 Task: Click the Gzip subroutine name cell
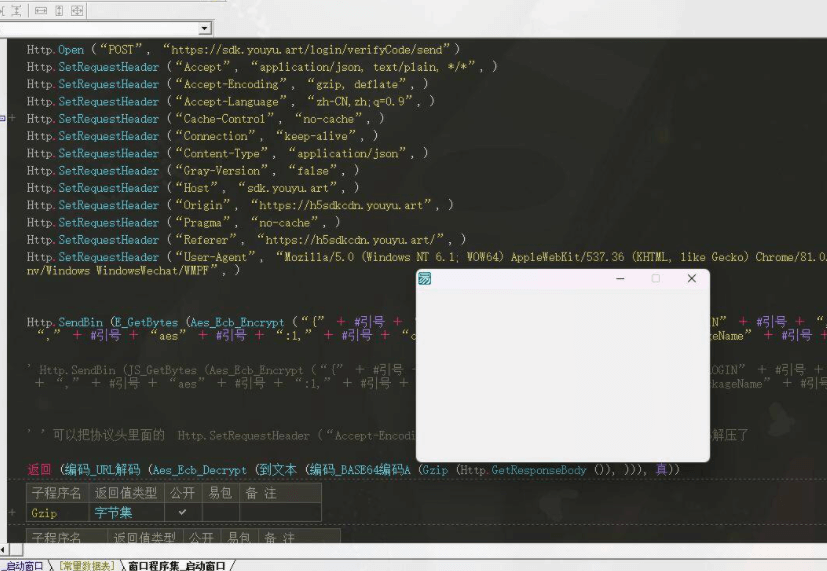pos(57,512)
